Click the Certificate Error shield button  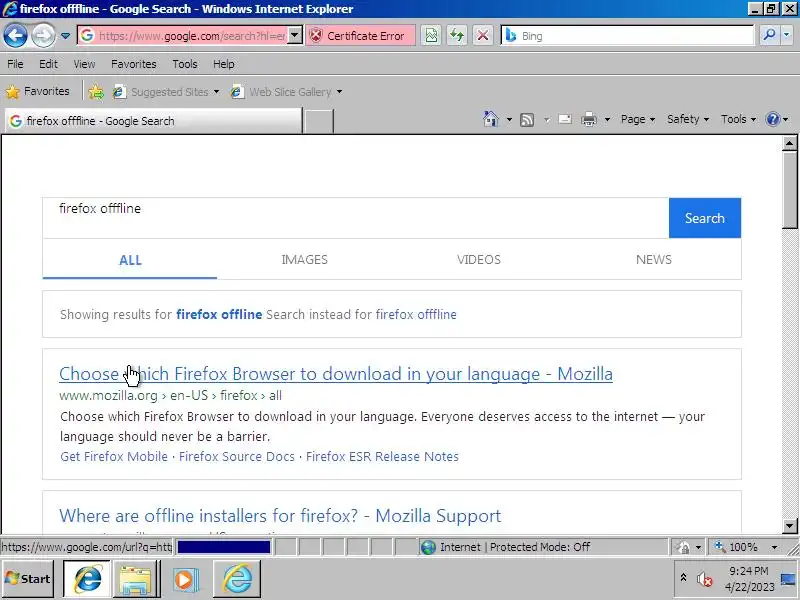pyautogui.click(x=360, y=36)
